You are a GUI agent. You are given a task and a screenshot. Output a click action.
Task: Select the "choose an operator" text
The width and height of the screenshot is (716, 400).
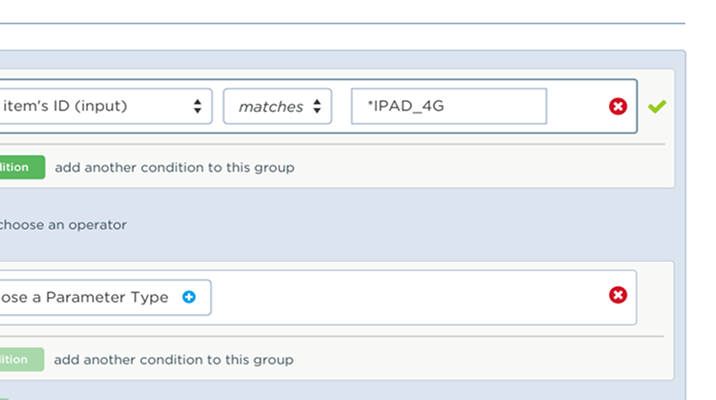coord(62,225)
